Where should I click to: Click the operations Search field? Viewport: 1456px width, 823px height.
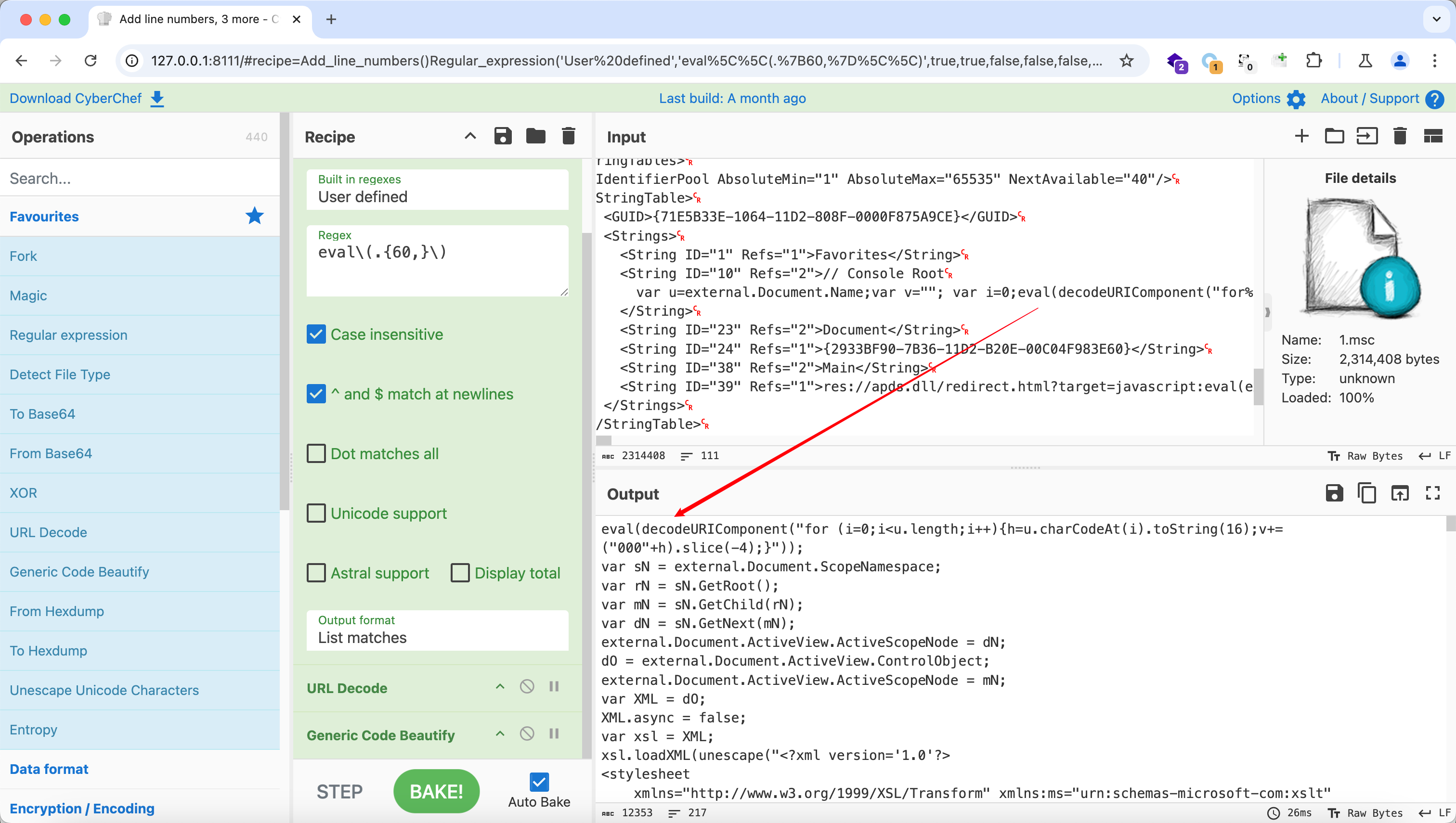point(139,178)
